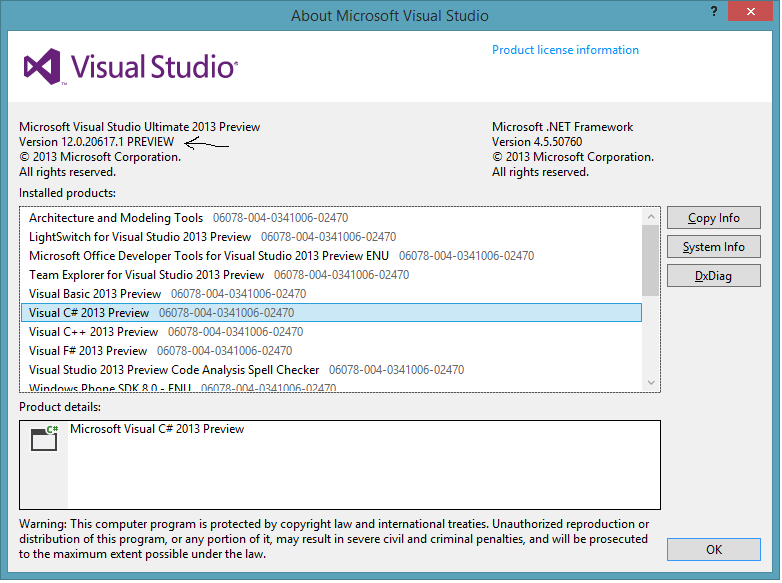Click the installed products scrollbar thumb

651,260
